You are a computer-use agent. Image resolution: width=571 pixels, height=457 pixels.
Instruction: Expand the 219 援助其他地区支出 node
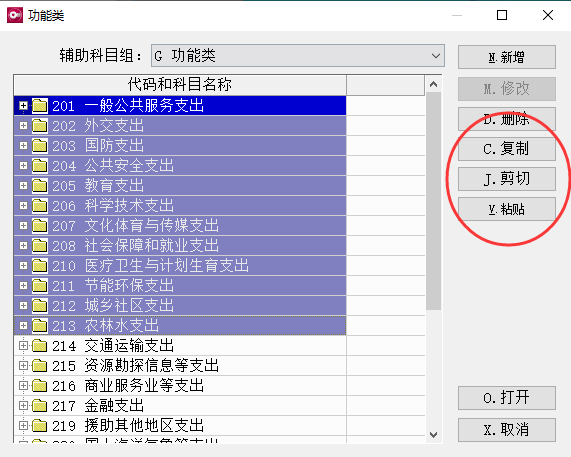(x=23, y=425)
